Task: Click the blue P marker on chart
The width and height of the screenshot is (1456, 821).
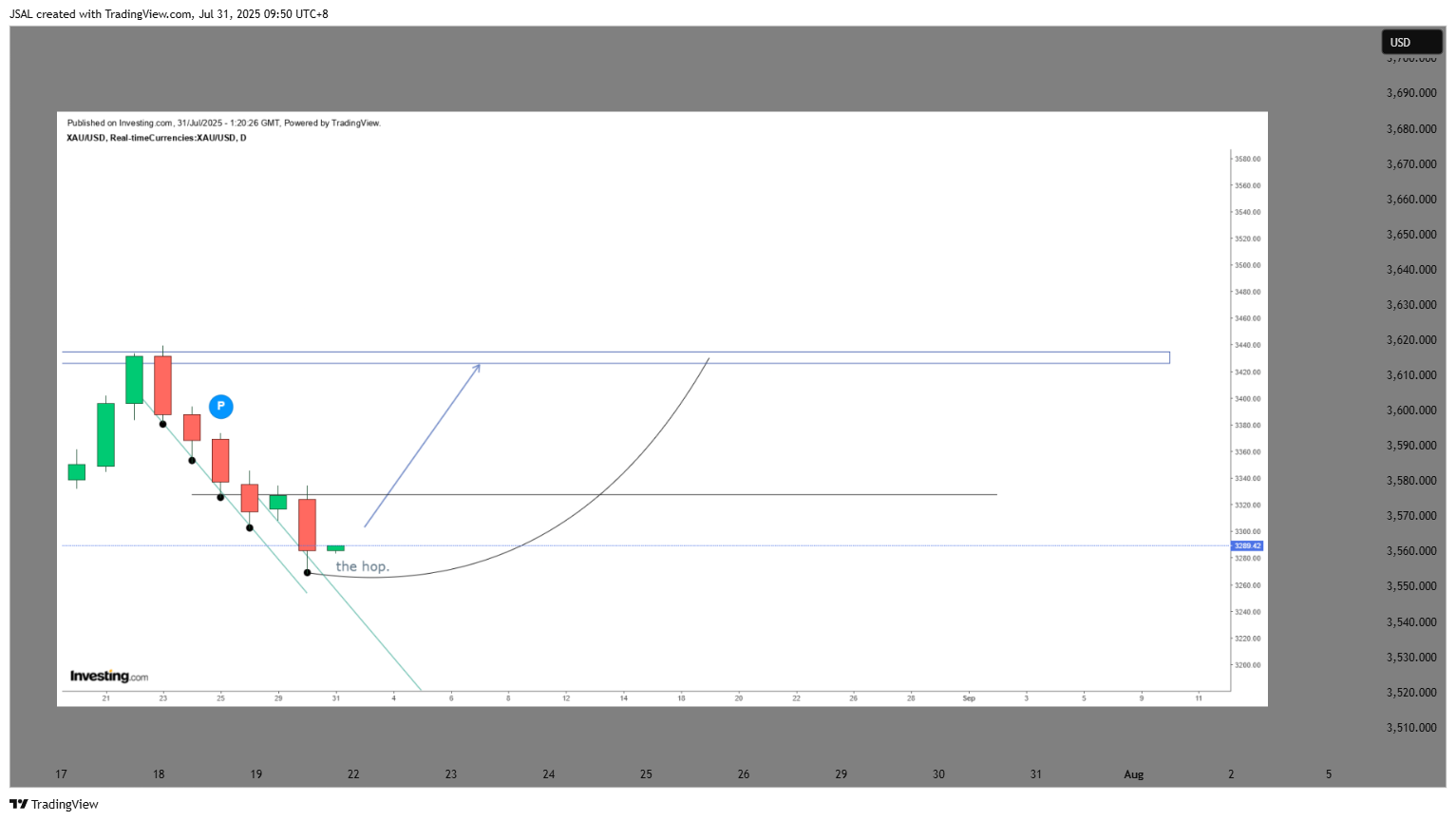Action: (220, 407)
